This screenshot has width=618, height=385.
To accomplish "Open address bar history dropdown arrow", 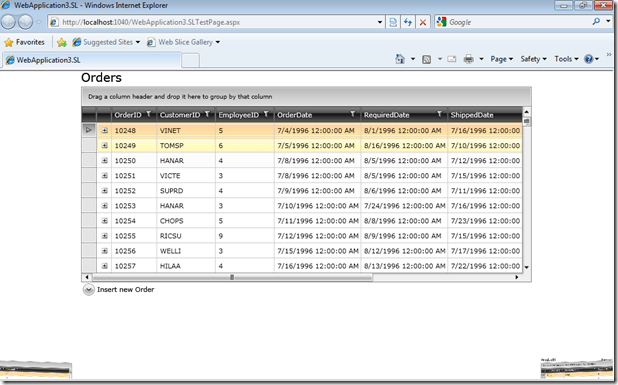I will coord(380,22).
